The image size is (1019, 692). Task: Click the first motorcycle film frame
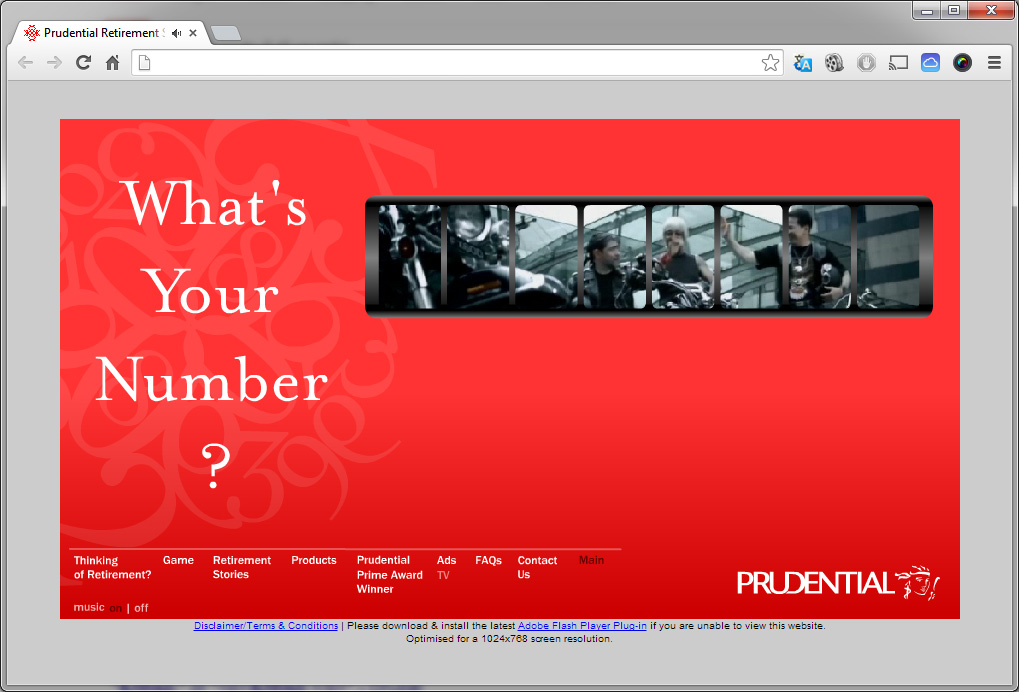[x=409, y=257]
